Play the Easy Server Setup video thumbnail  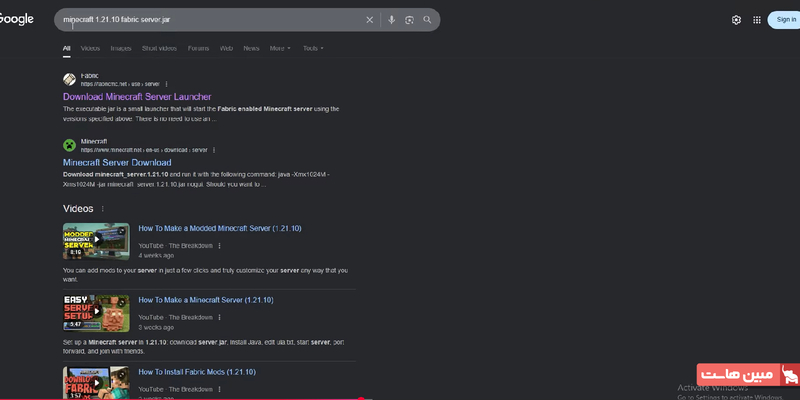click(x=96, y=312)
